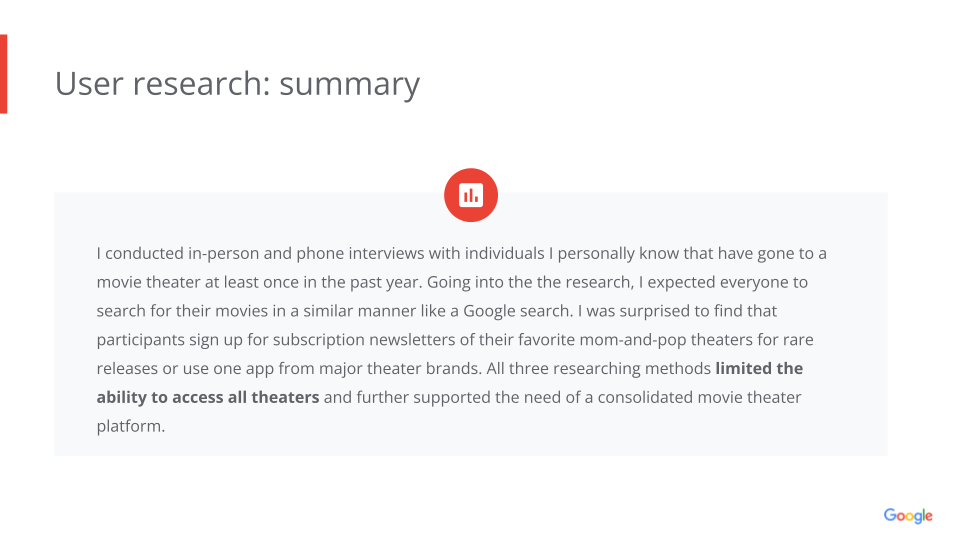960x540 pixels.
Task: Click bold phrase 'ability to access all theaters'
Action: (208, 397)
